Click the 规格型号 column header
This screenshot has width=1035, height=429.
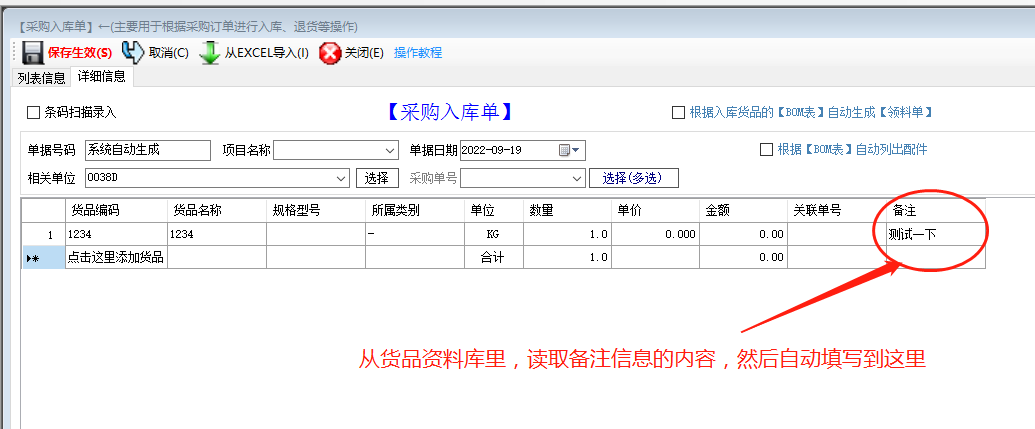point(316,211)
